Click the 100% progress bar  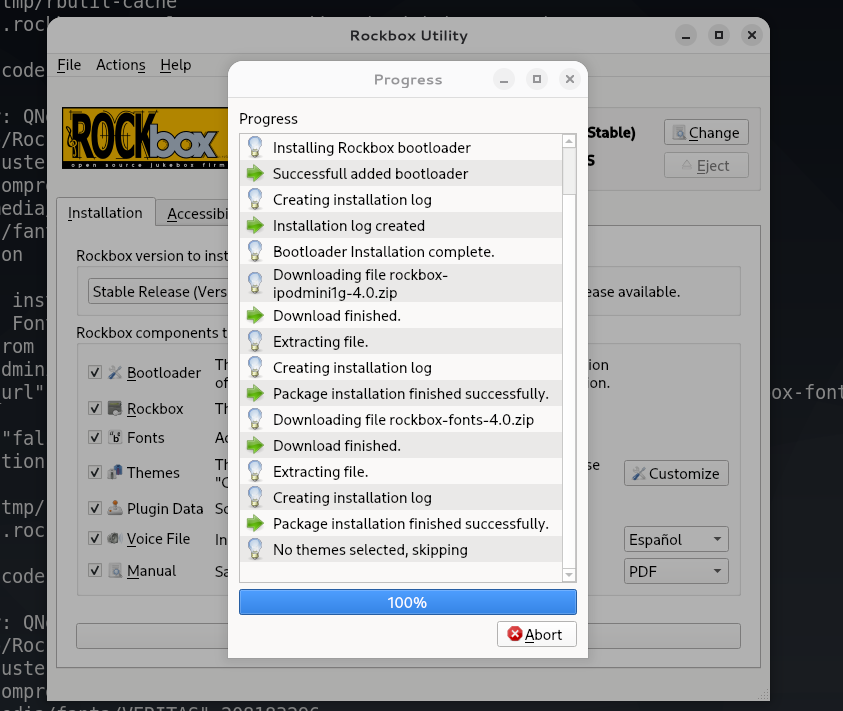(x=407, y=602)
